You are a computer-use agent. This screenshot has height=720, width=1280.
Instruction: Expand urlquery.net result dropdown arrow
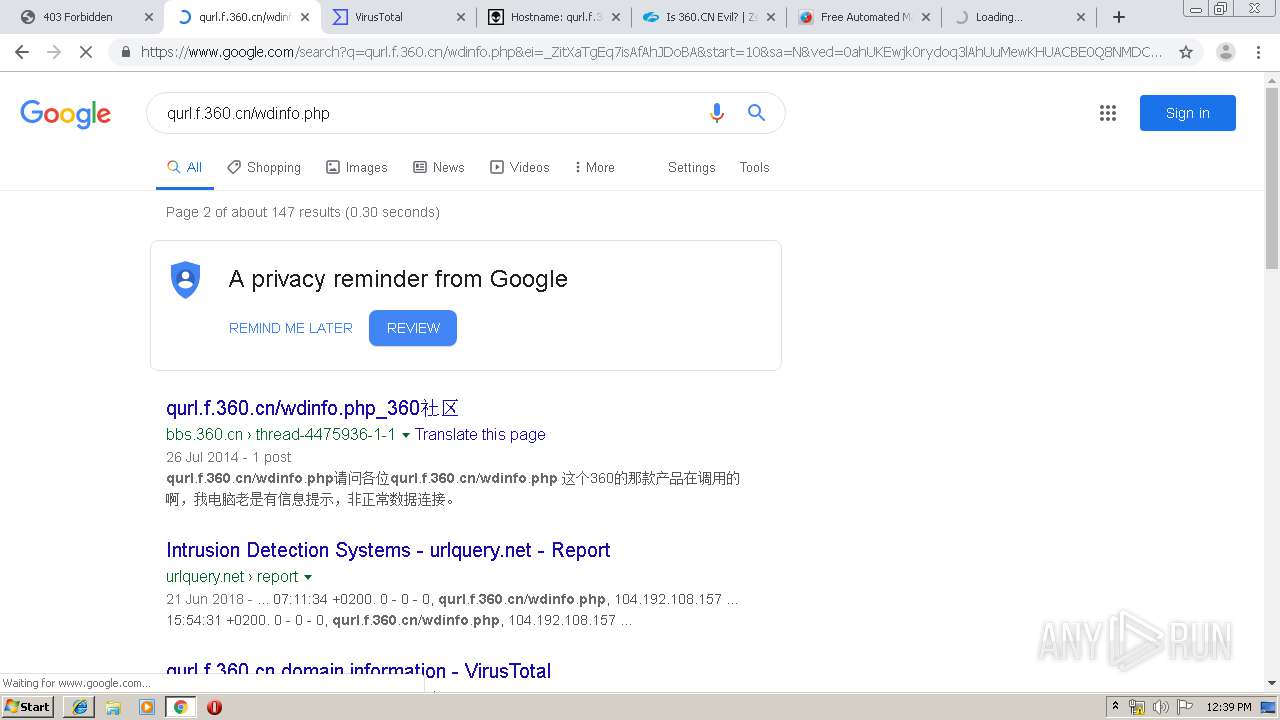(x=308, y=577)
